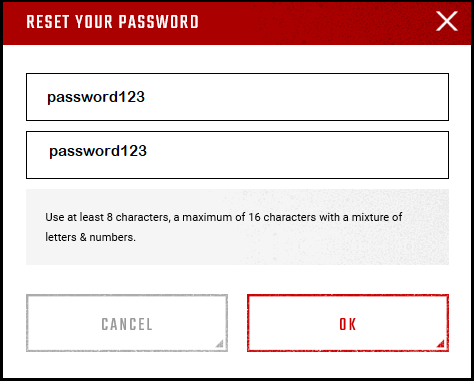Select the word PASSWORD in the header
474x381 pixels.
(x=159, y=22)
